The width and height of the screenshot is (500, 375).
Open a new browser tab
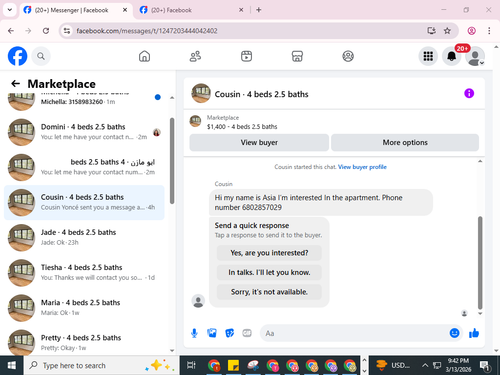(259, 10)
